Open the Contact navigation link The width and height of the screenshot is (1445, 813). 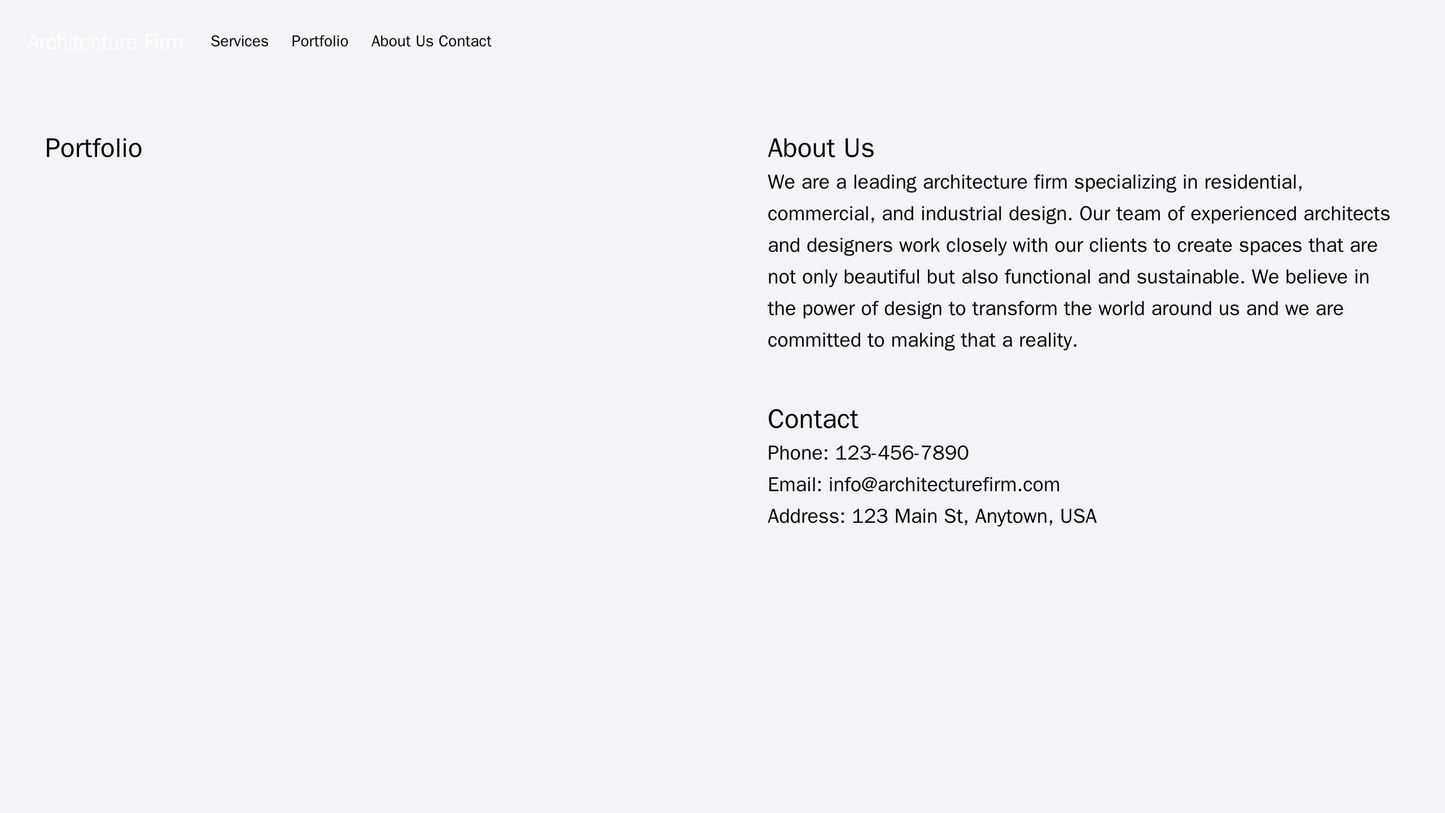[465, 41]
